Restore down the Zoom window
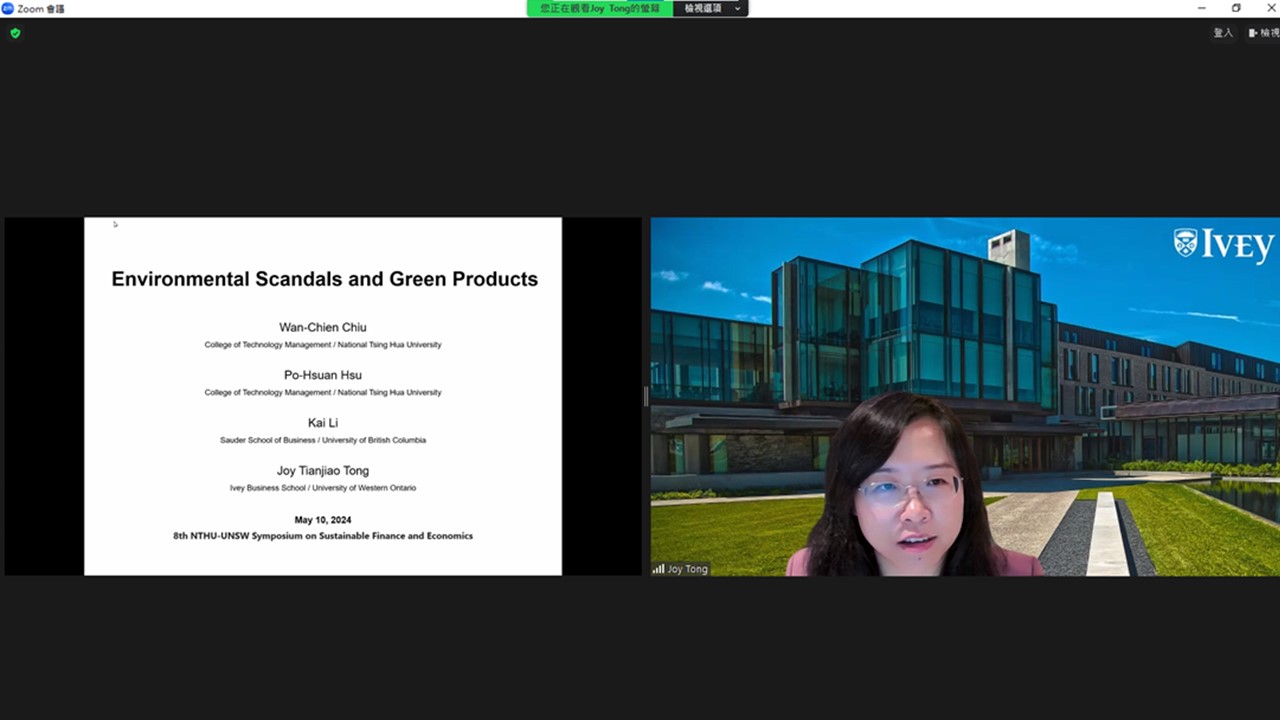This screenshot has width=1280, height=720. click(1236, 8)
